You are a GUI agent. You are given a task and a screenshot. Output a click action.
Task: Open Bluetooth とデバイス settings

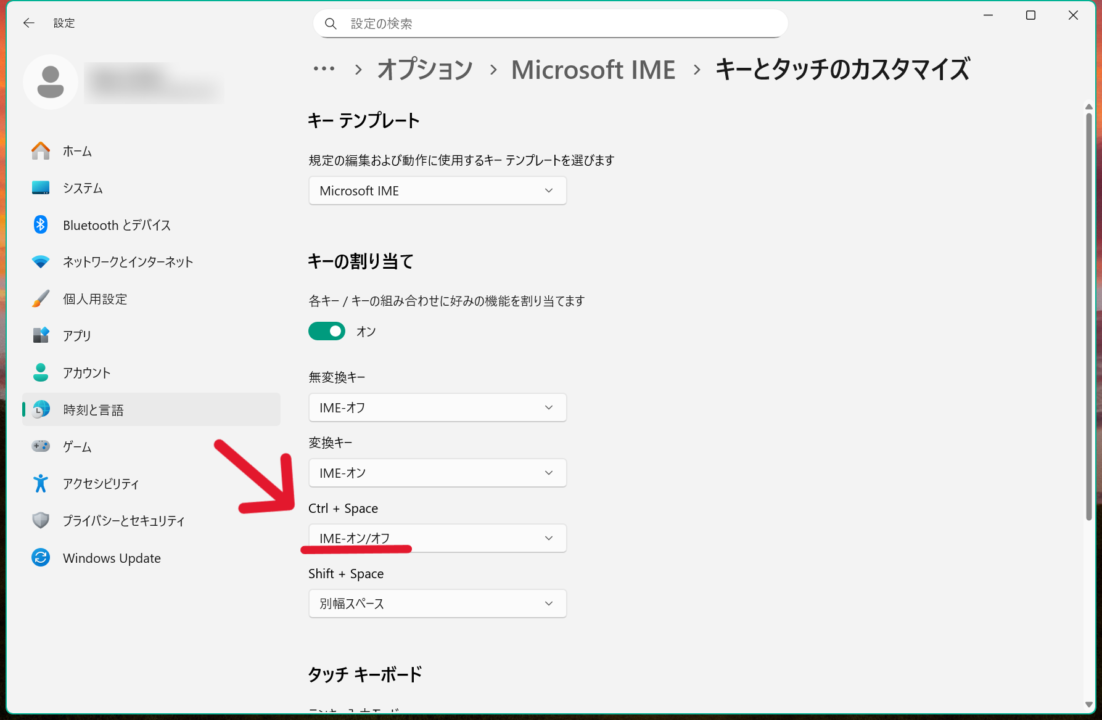[x=151, y=225]
